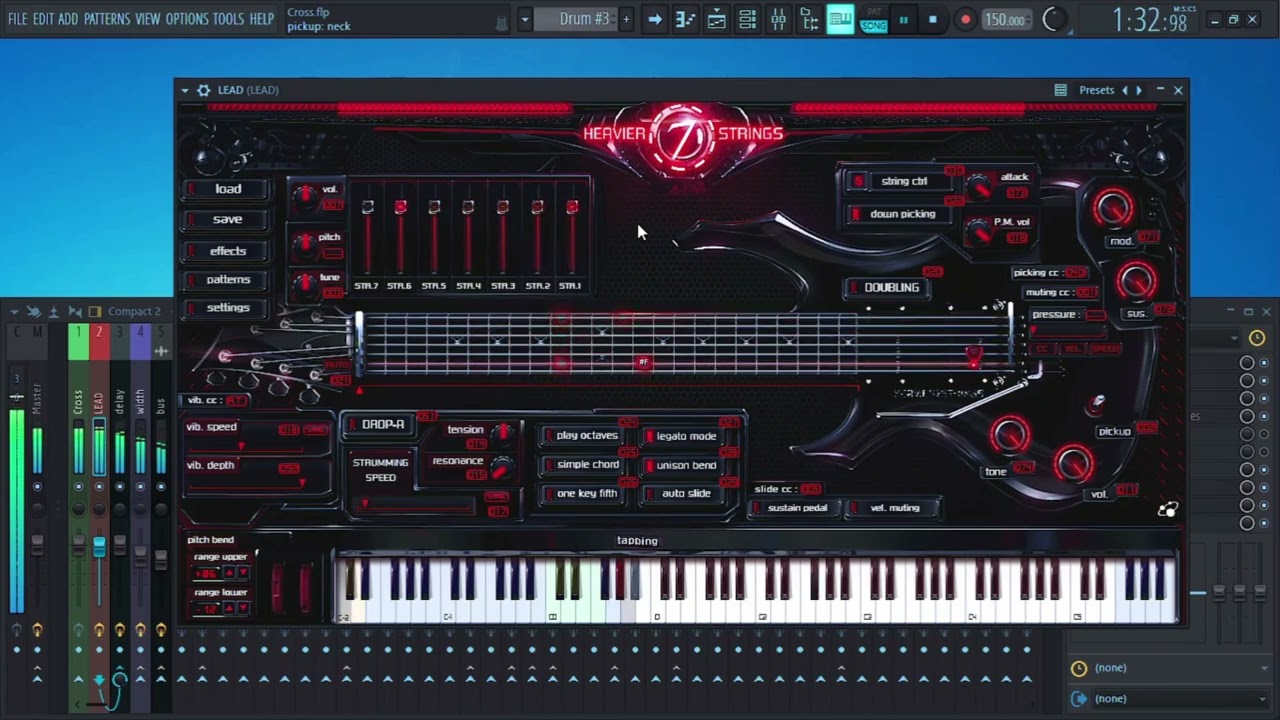Click the save button in Heavier7Strings

228,219
